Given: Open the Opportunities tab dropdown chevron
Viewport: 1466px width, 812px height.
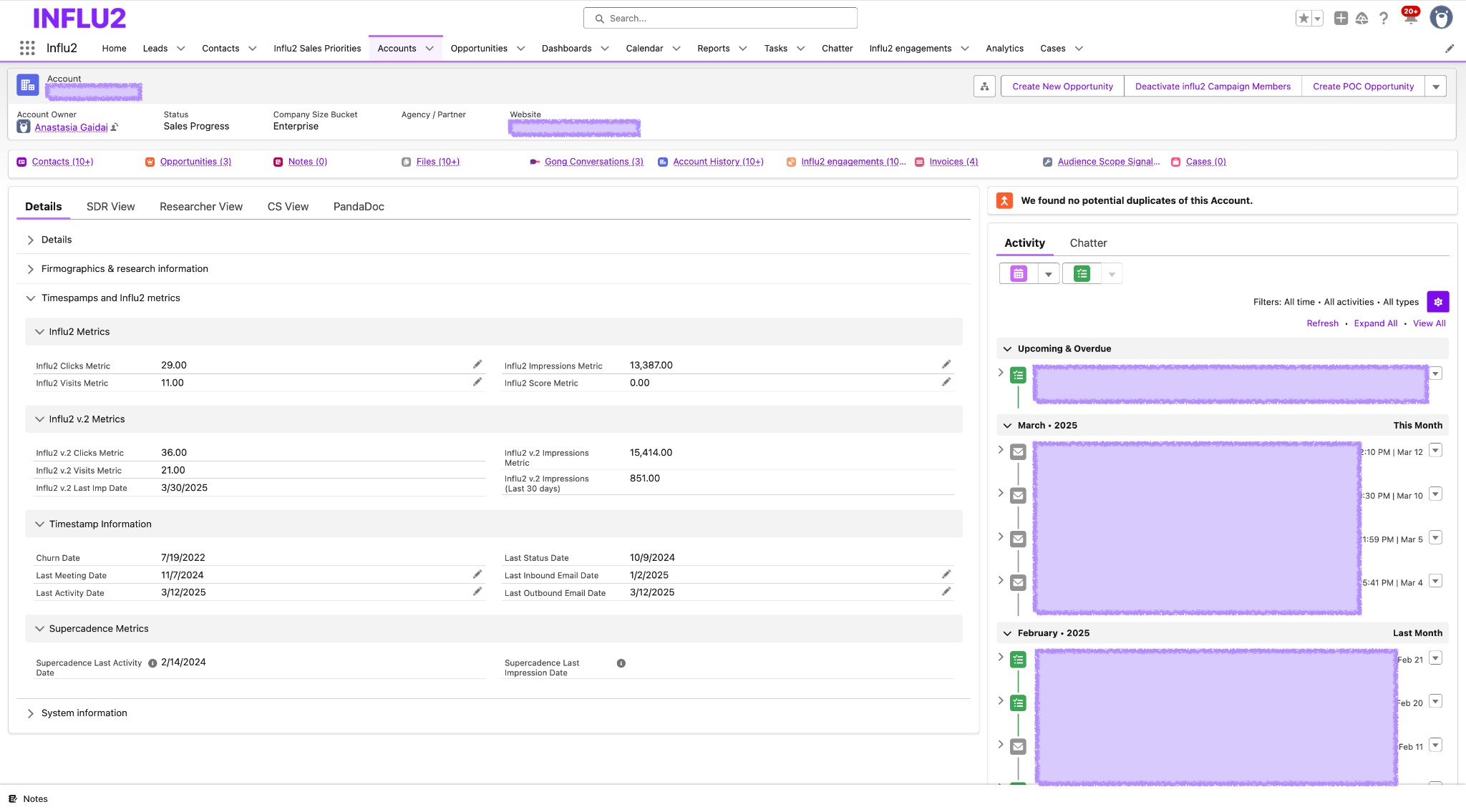Looking at the screenshot, I should pyautogui.click(x=521, y=49).
